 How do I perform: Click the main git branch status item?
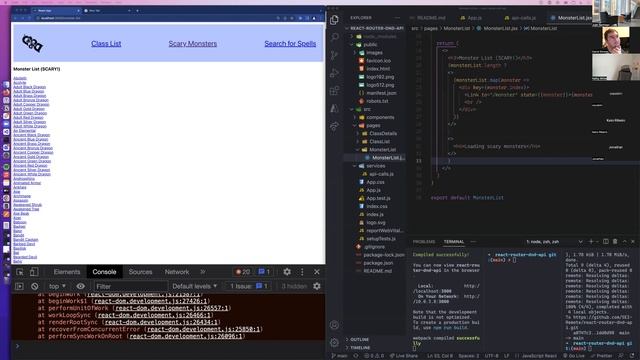coord(340,356)
